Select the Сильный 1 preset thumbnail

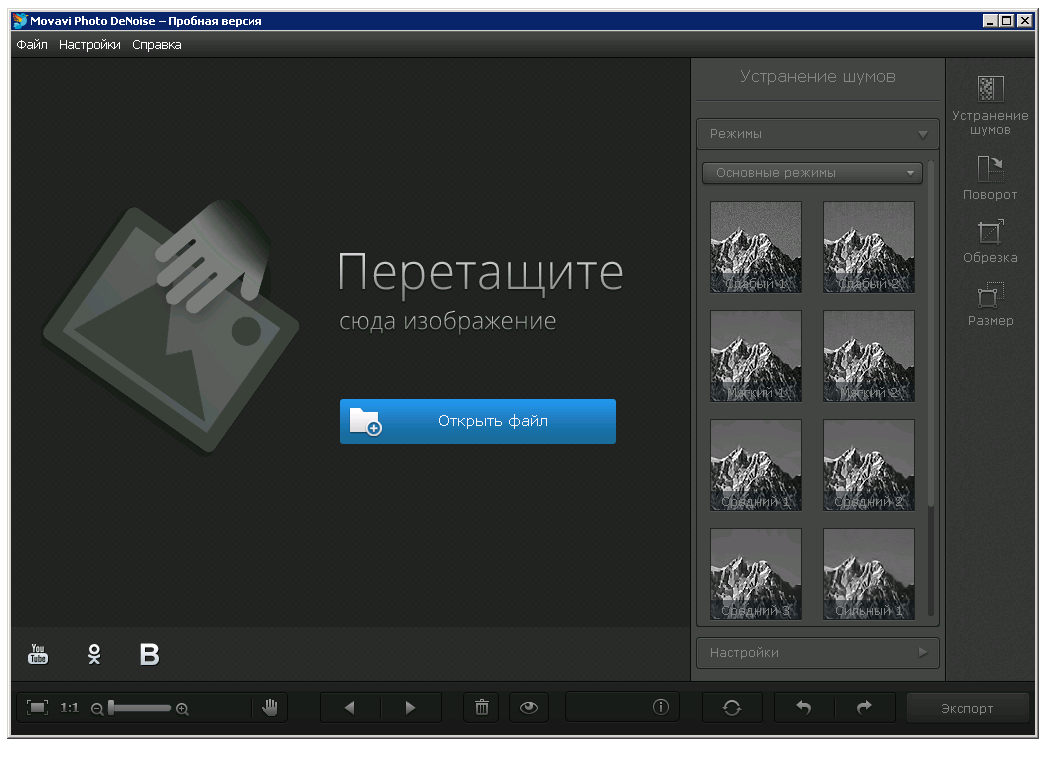pos(868,573)
